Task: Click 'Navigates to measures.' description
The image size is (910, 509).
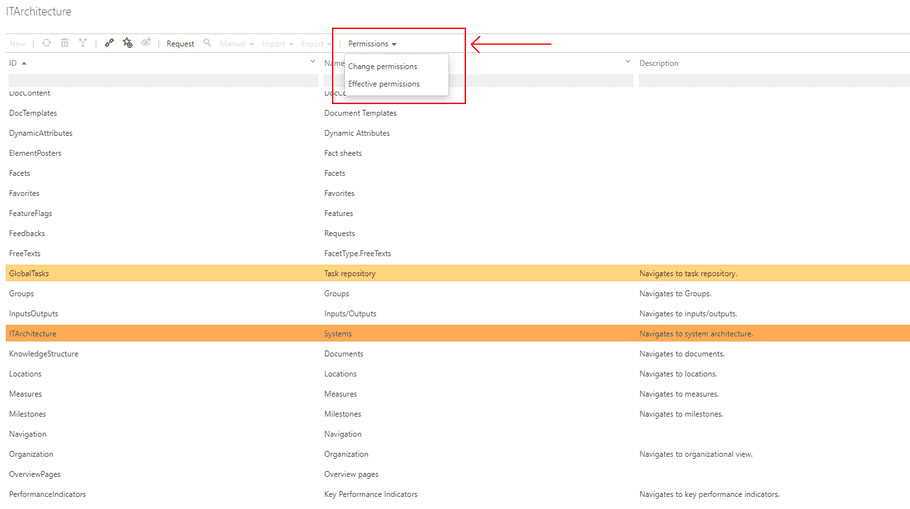Action: (x=679, y=394)
